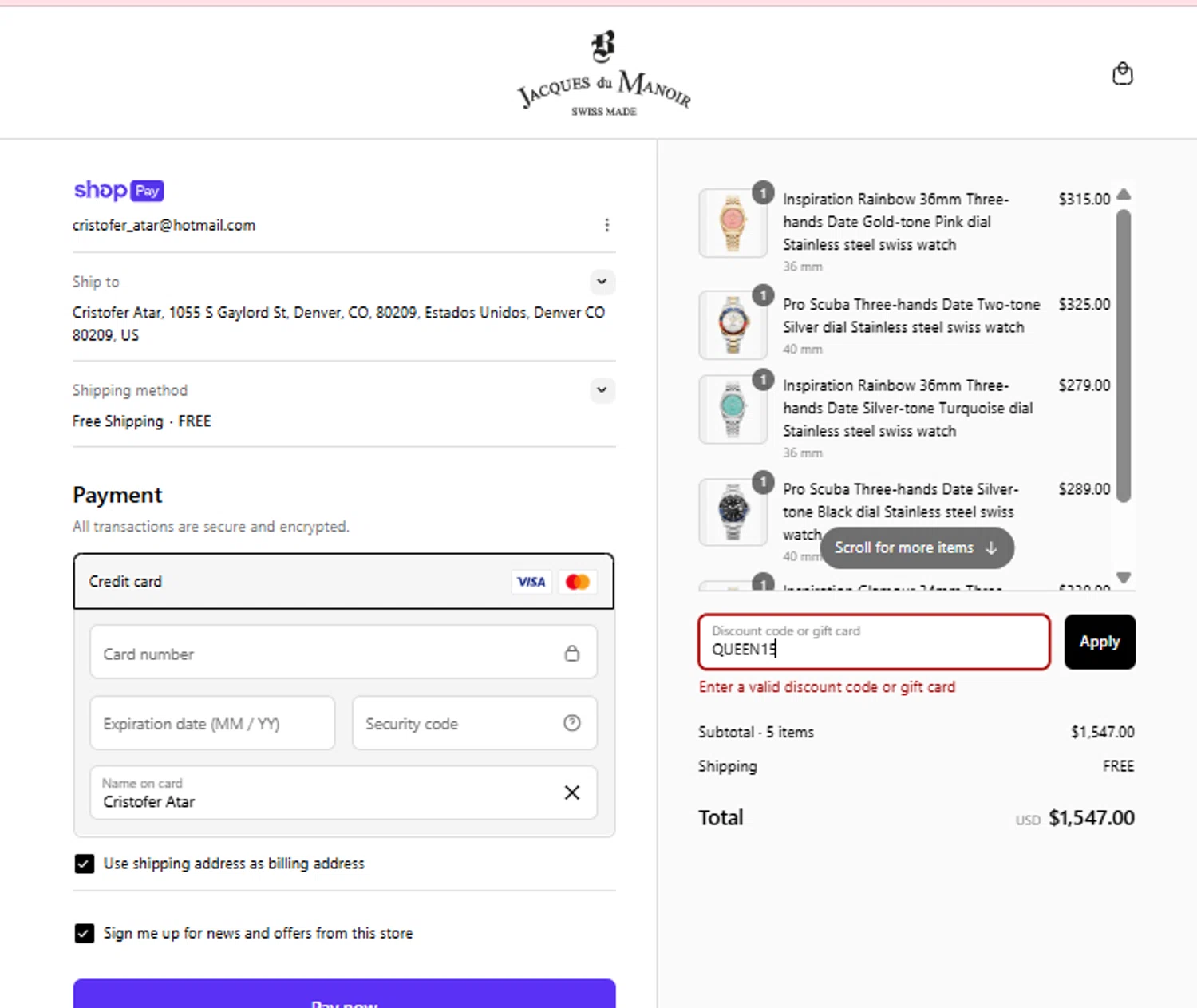Viewport: 1197px width, 1008px height.
Task: Click the Payment heading
Action: point(117,495)
